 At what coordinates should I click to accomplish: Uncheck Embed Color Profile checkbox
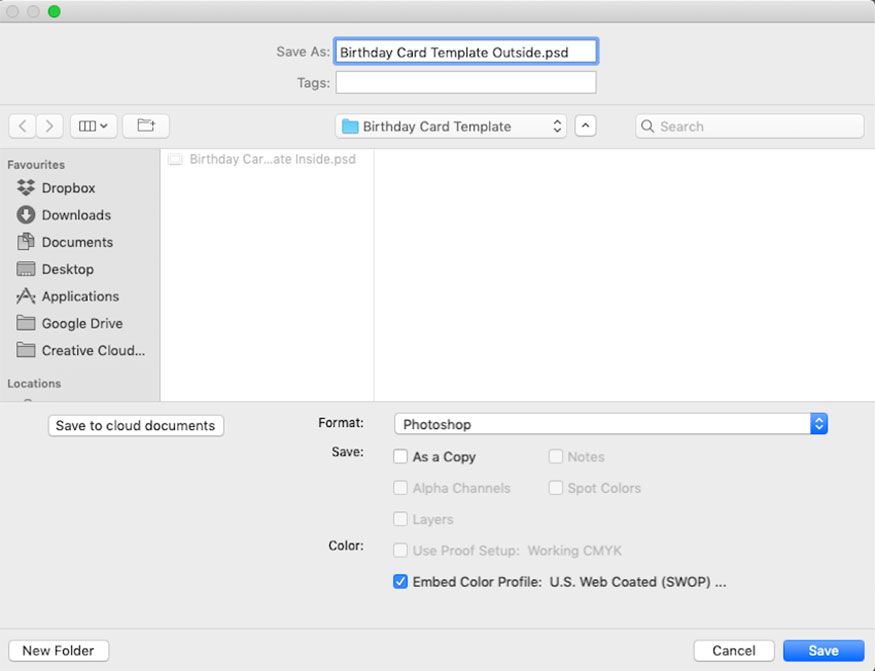[400, 582]
